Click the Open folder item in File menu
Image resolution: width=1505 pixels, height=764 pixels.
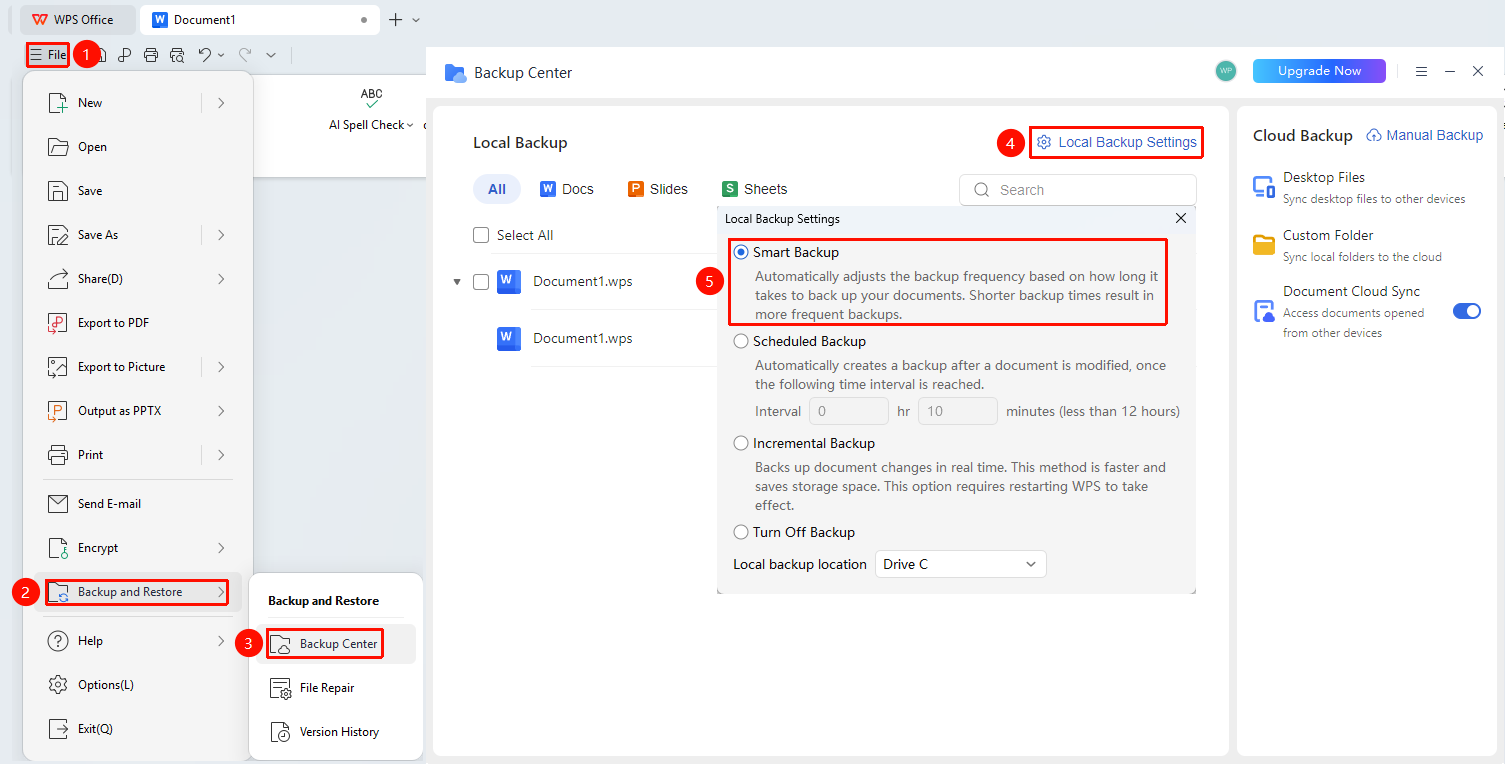(138, 147)
